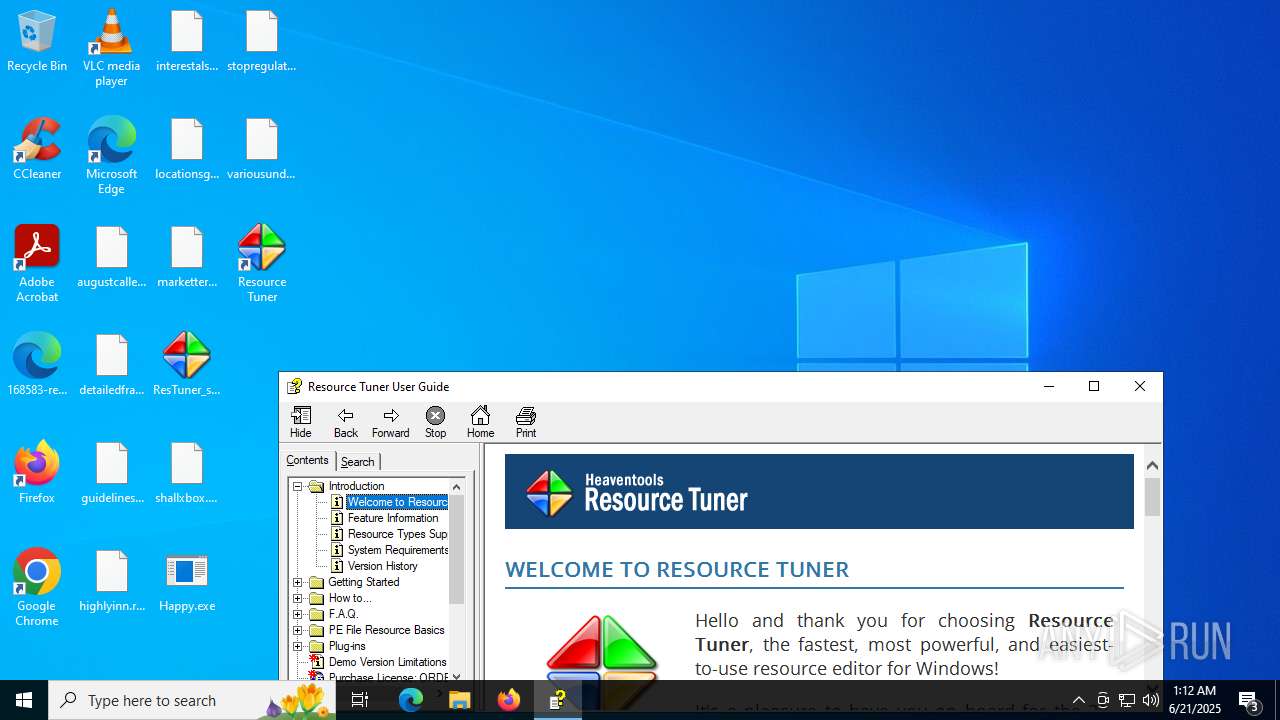The image size is (1280, 720).
Task: Select the stopregulat... desktop file
Action: [x=262, y=42]
